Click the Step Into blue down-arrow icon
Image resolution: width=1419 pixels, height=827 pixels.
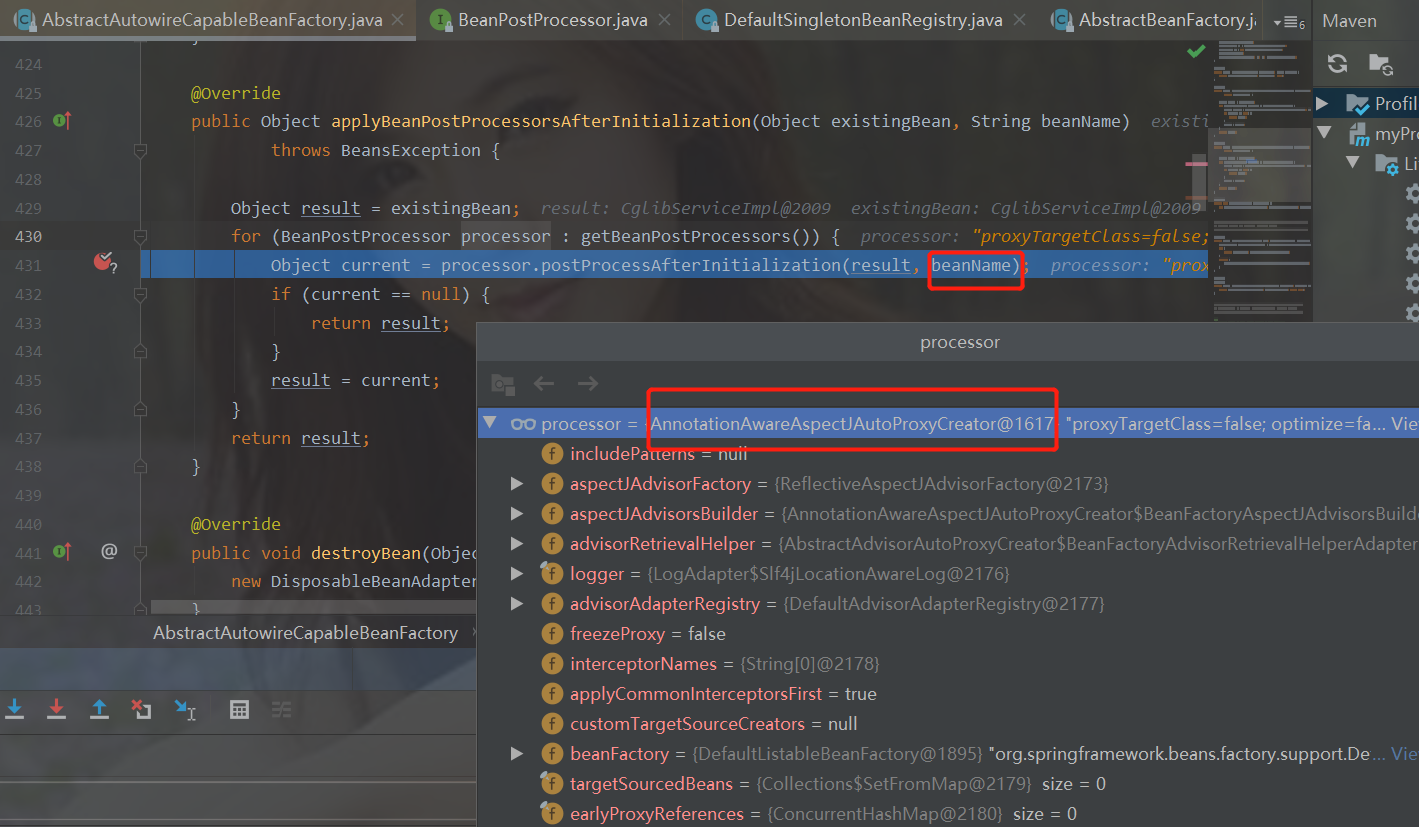(15, 709)
